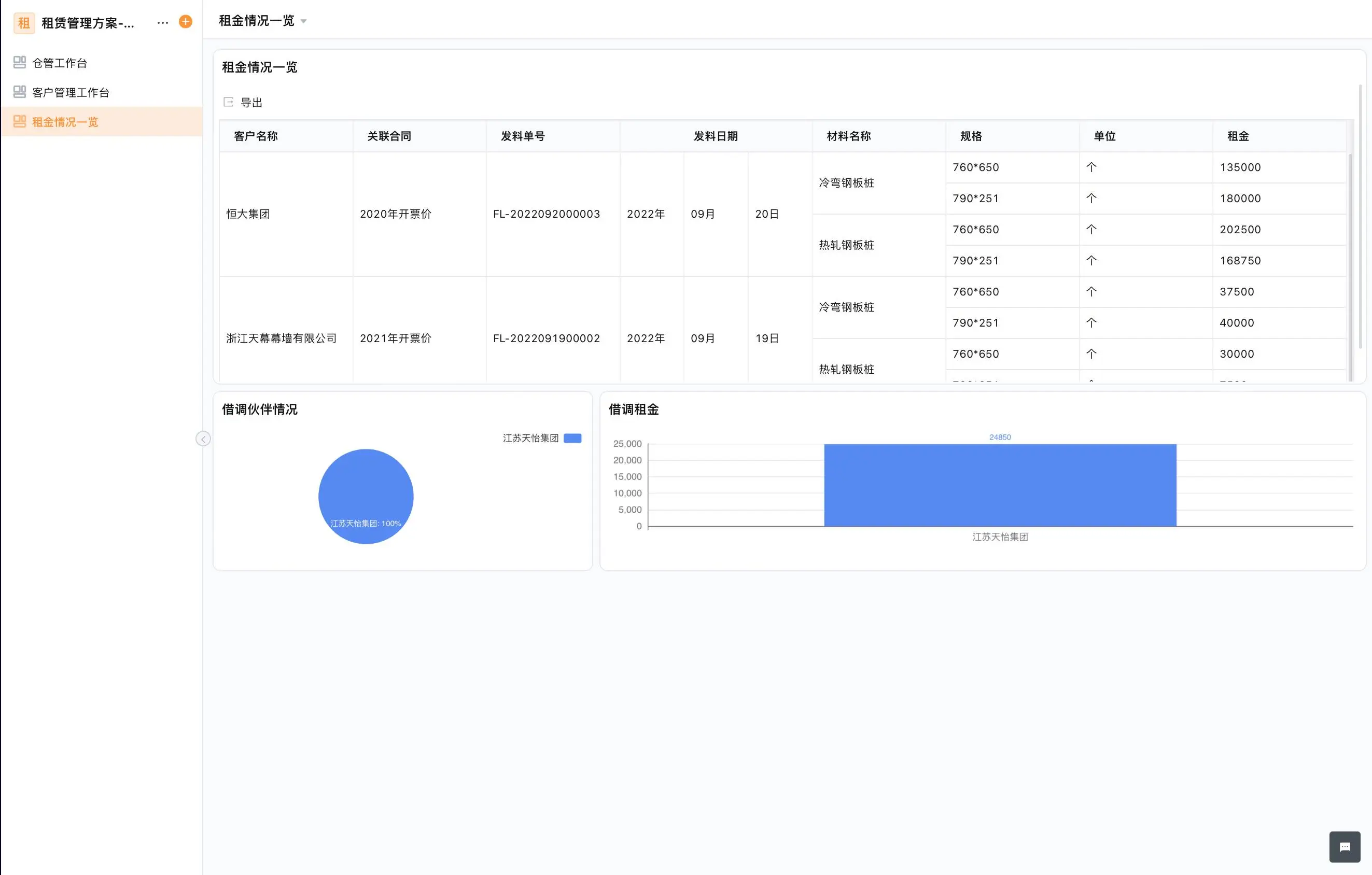Open the three-dots more options menu

(162, 23)
